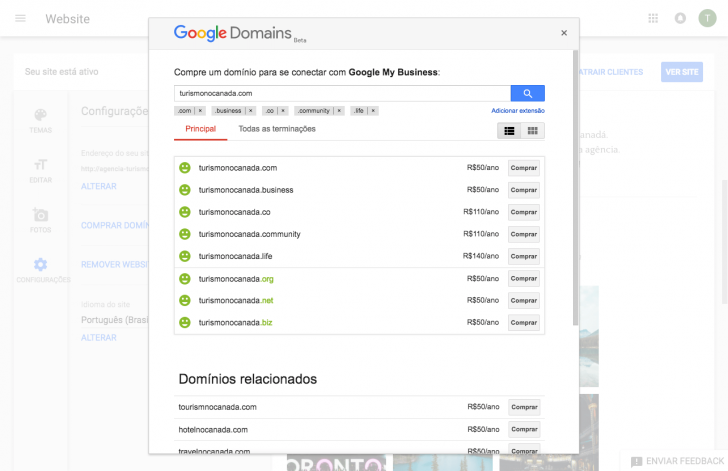Open the Google apps grid icon

tap(653, 18)
